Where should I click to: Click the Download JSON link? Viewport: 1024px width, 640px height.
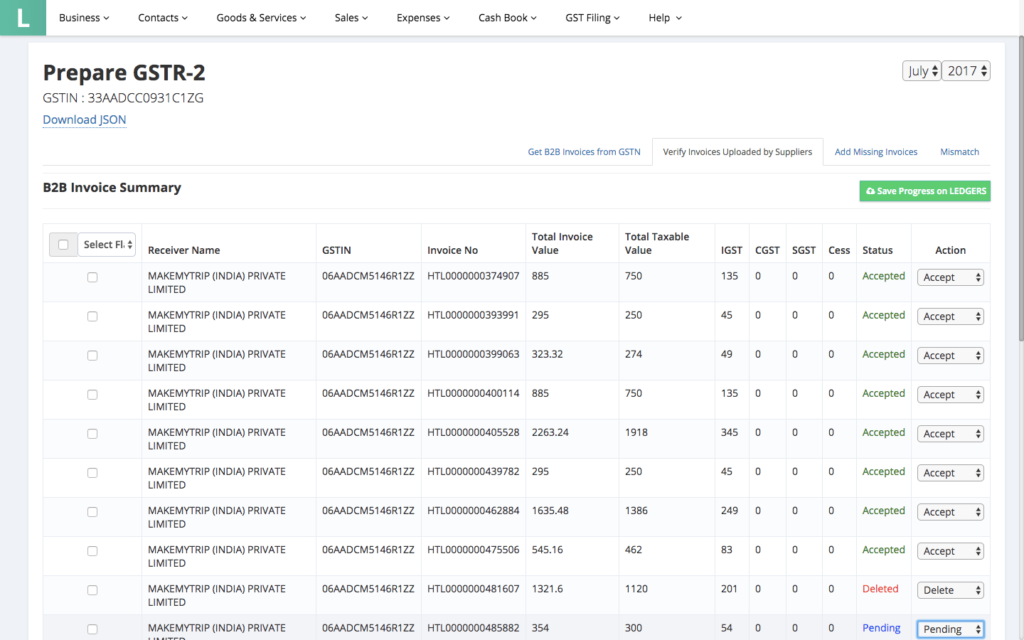click(x=84, y=119)
